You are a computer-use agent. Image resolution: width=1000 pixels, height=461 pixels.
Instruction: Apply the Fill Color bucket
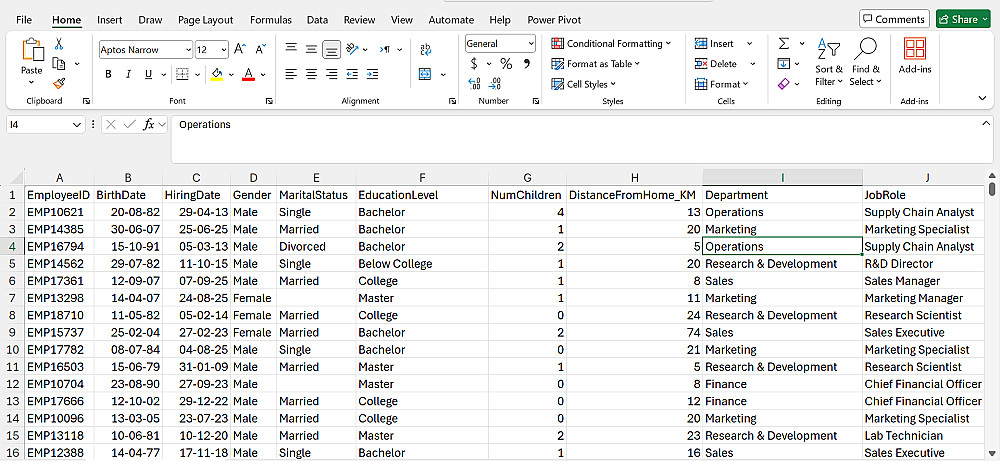(x=217, y=75)
